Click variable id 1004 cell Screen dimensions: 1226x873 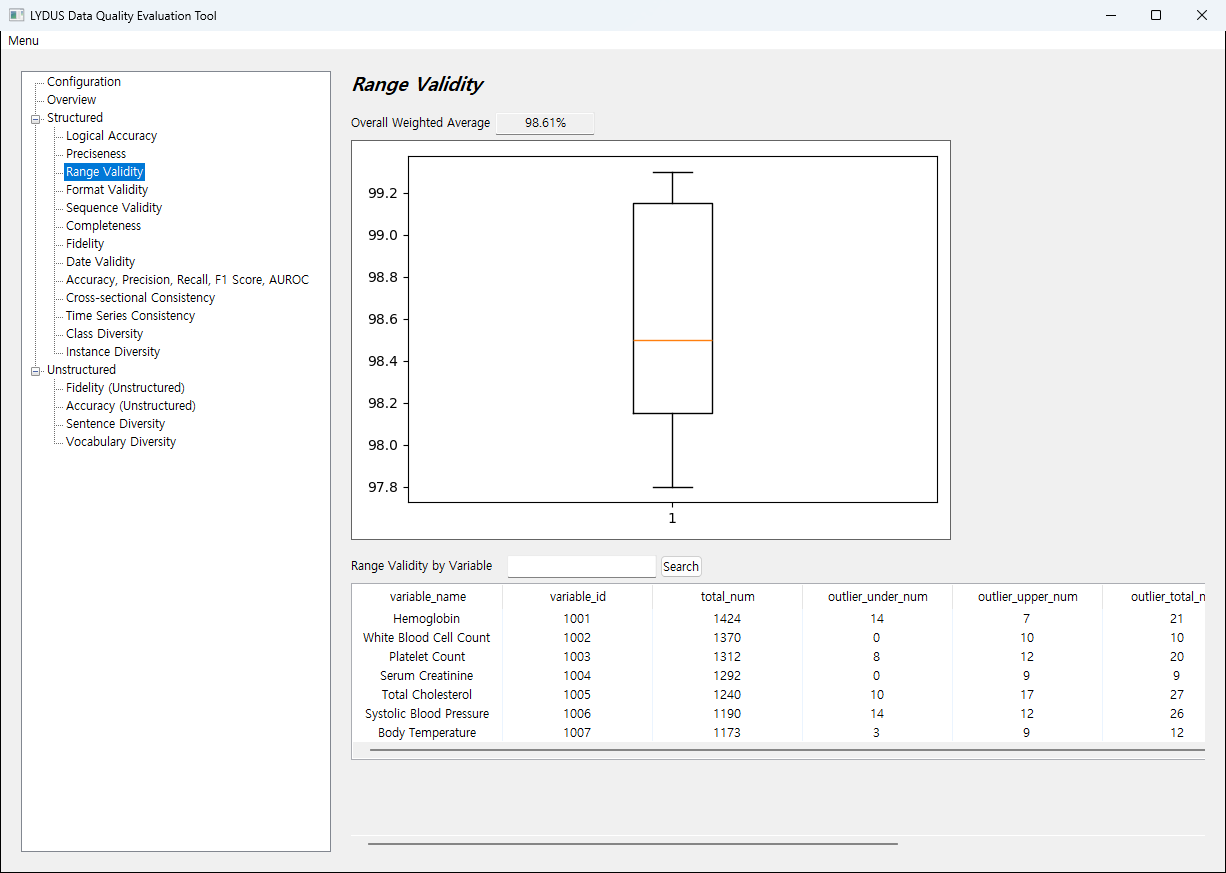(577, 676)
